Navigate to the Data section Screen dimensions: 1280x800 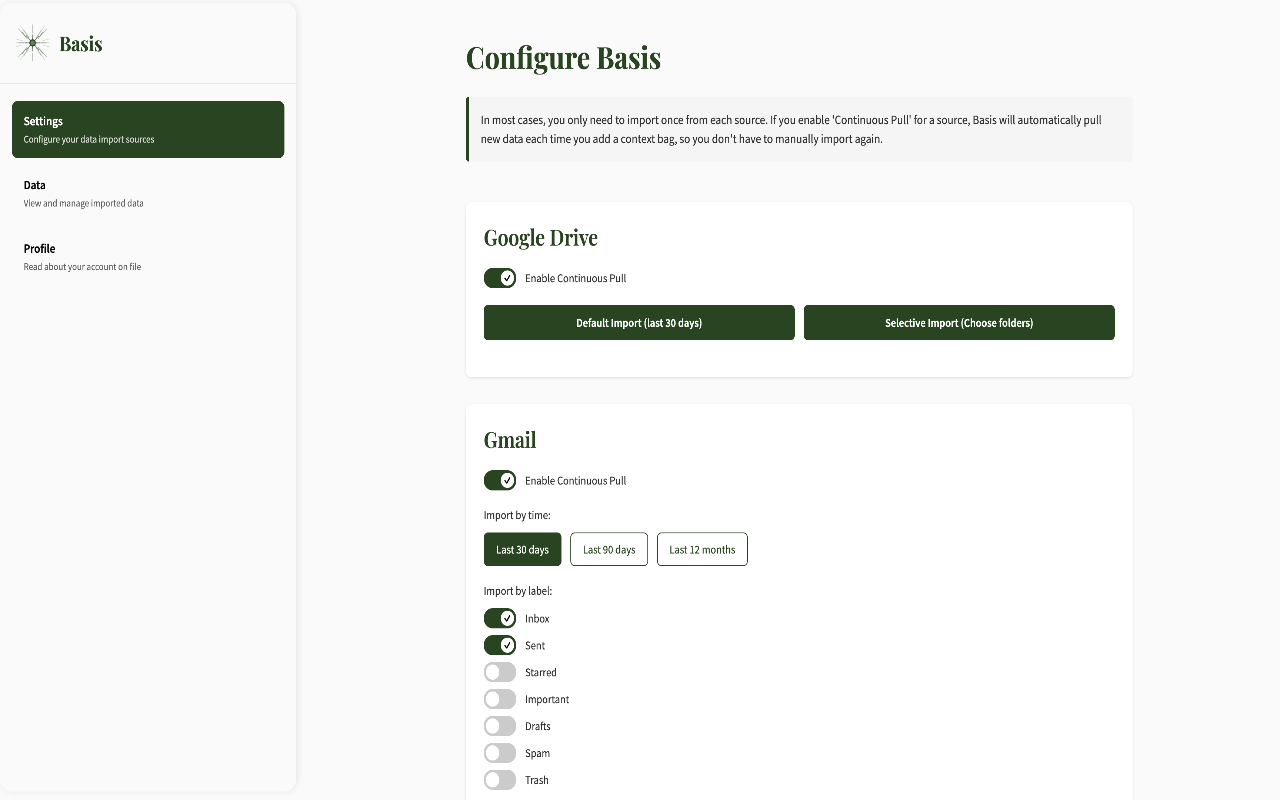point(148,192)
